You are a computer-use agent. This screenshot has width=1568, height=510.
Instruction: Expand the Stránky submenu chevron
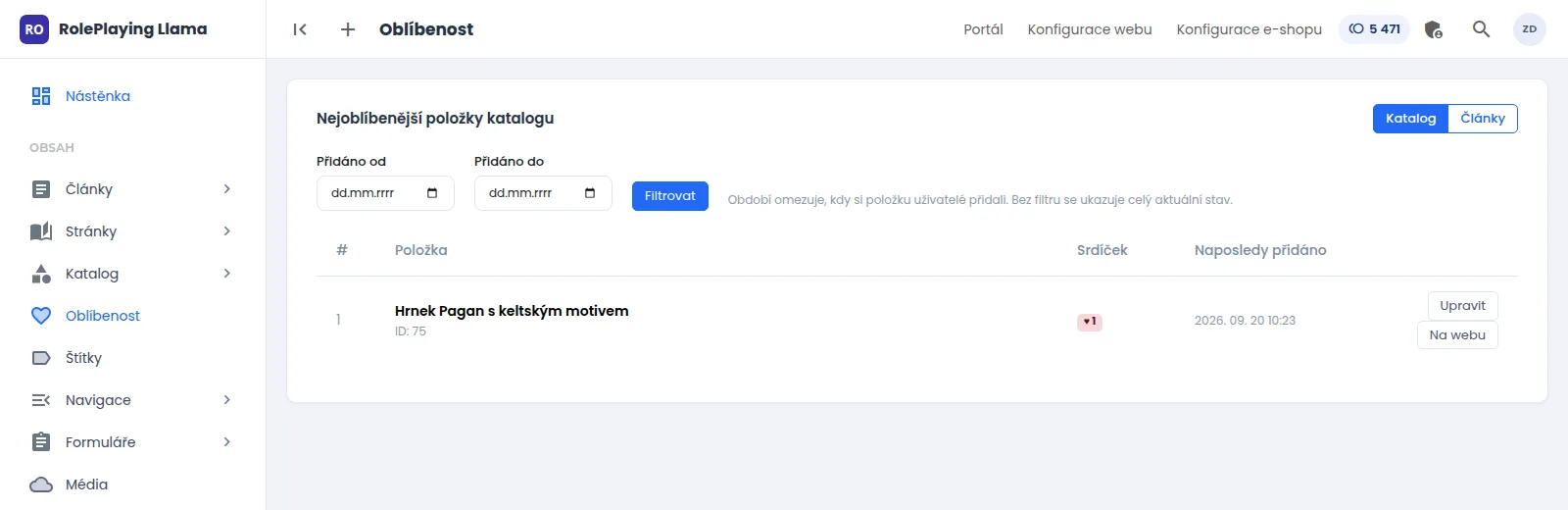226,231
